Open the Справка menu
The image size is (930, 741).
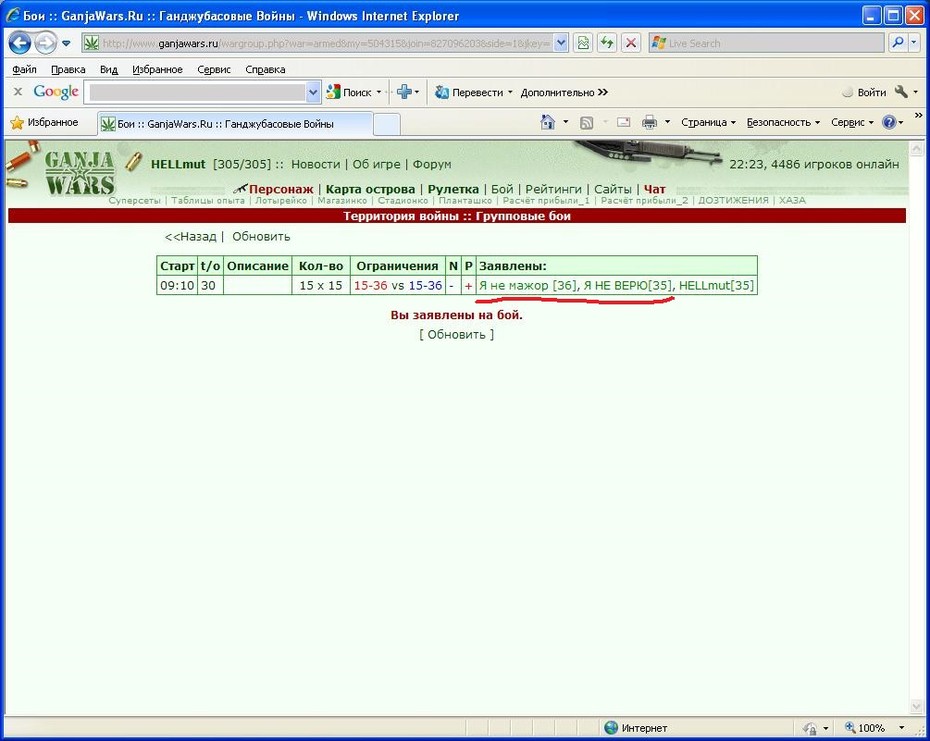pos(265,69)
